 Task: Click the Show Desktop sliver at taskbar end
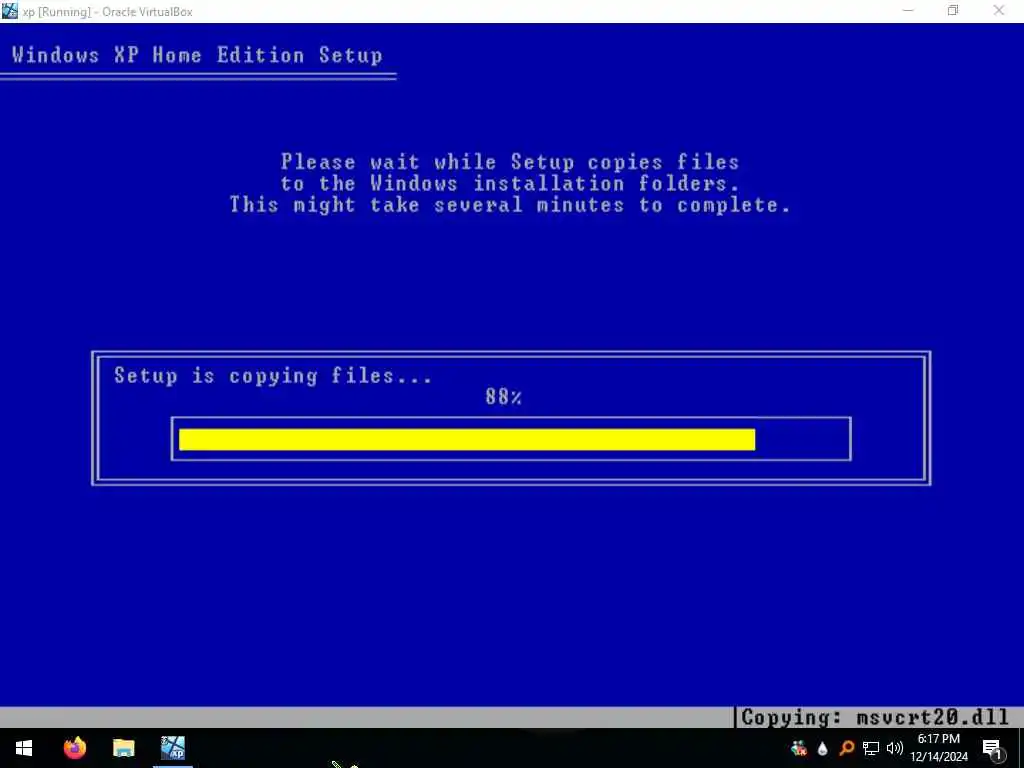[x=1021, y=748]
